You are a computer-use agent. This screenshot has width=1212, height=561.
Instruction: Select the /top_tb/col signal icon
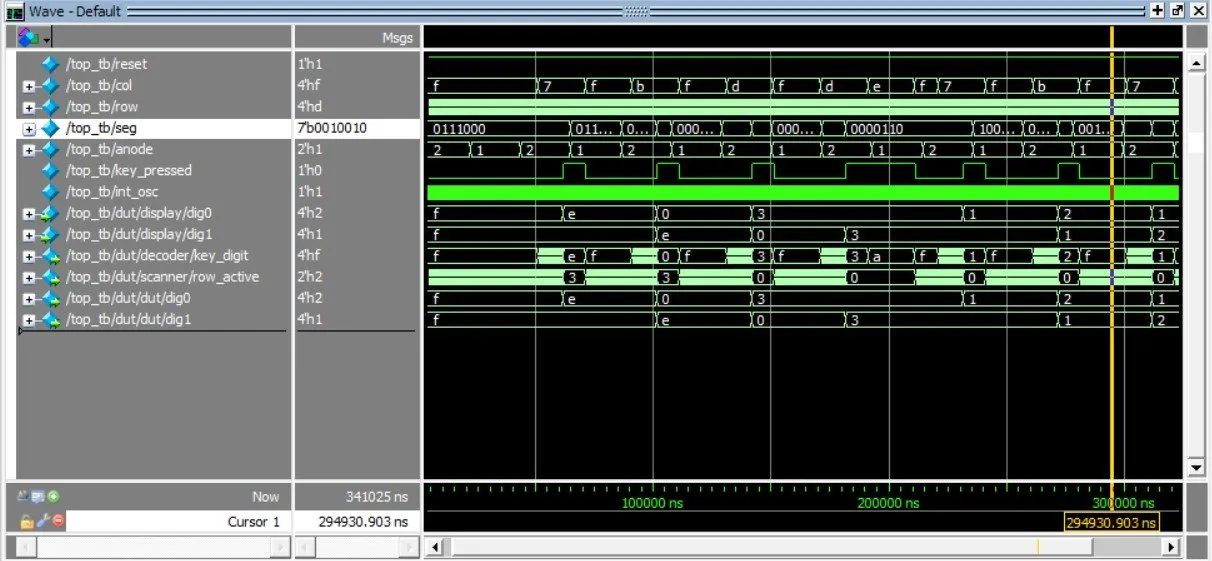50,86
